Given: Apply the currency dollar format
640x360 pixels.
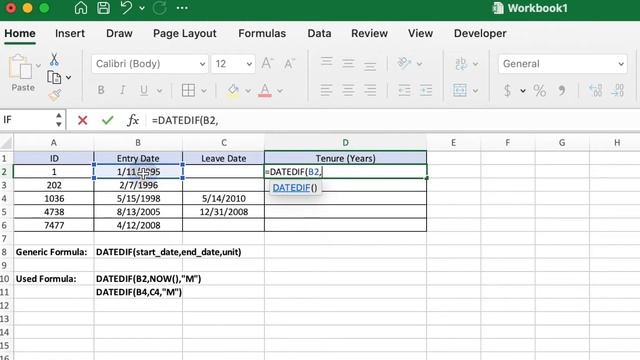Looking at the screenshot, I should pos(507,90).
